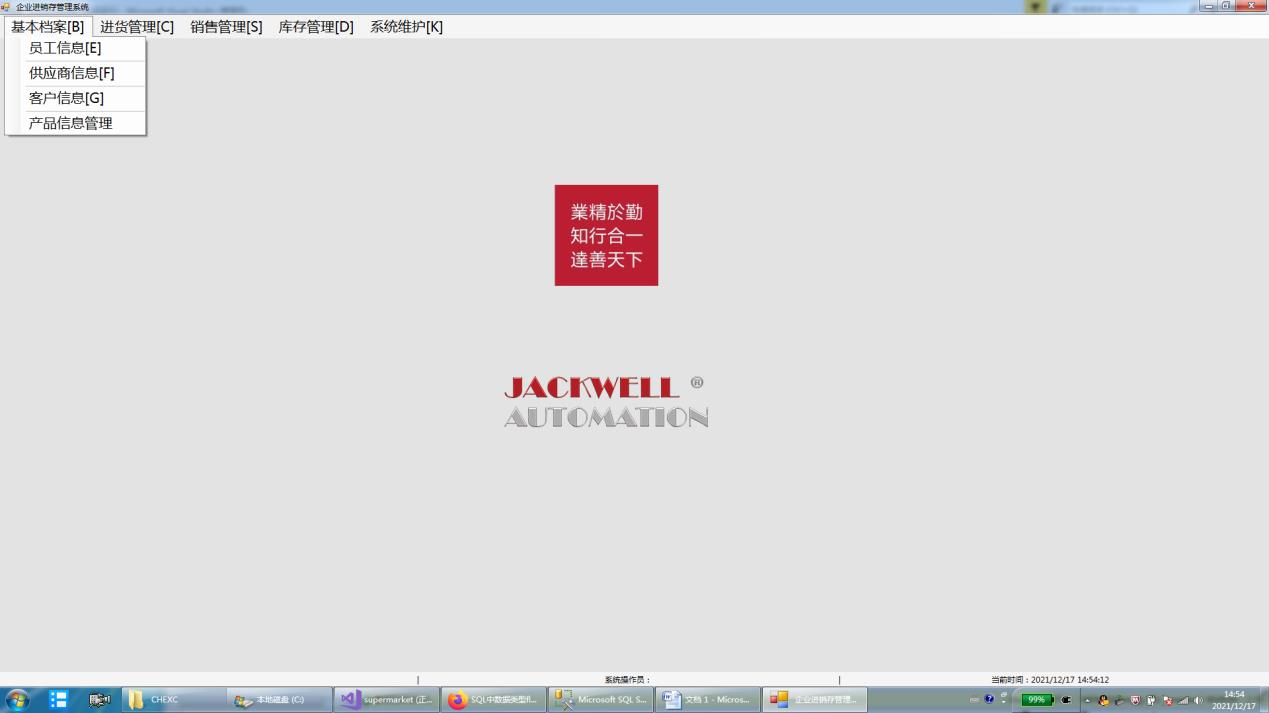1269x713 pixels.
Task: Open the QQ penguin tray icon
Action: (1104, 700)
